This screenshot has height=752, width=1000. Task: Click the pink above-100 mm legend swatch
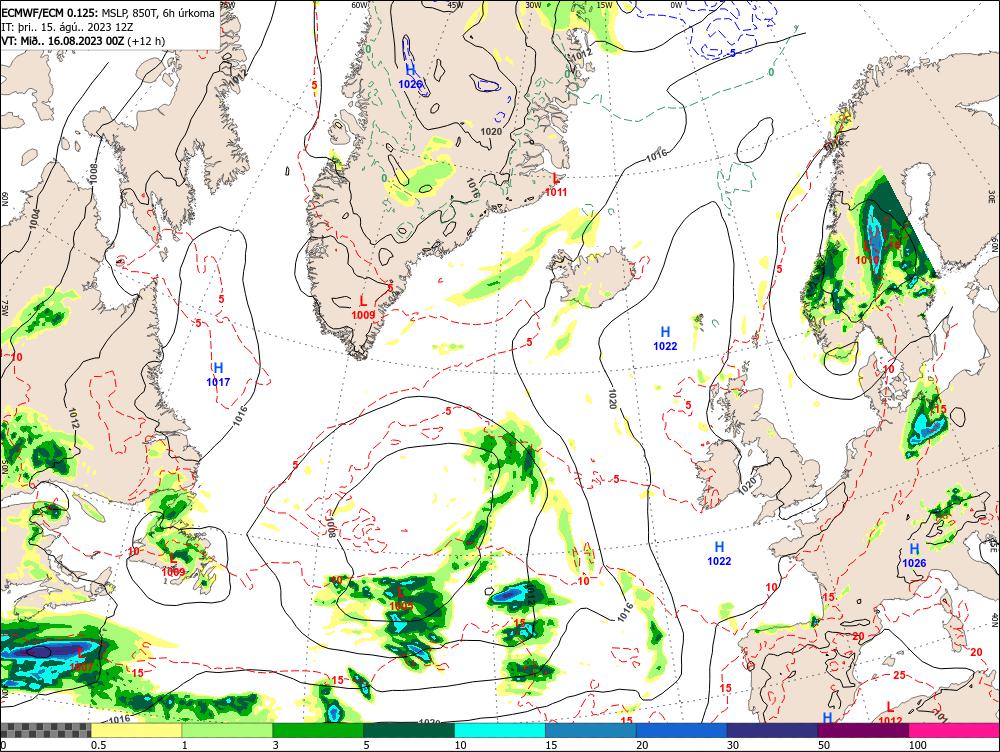[954, 730]
